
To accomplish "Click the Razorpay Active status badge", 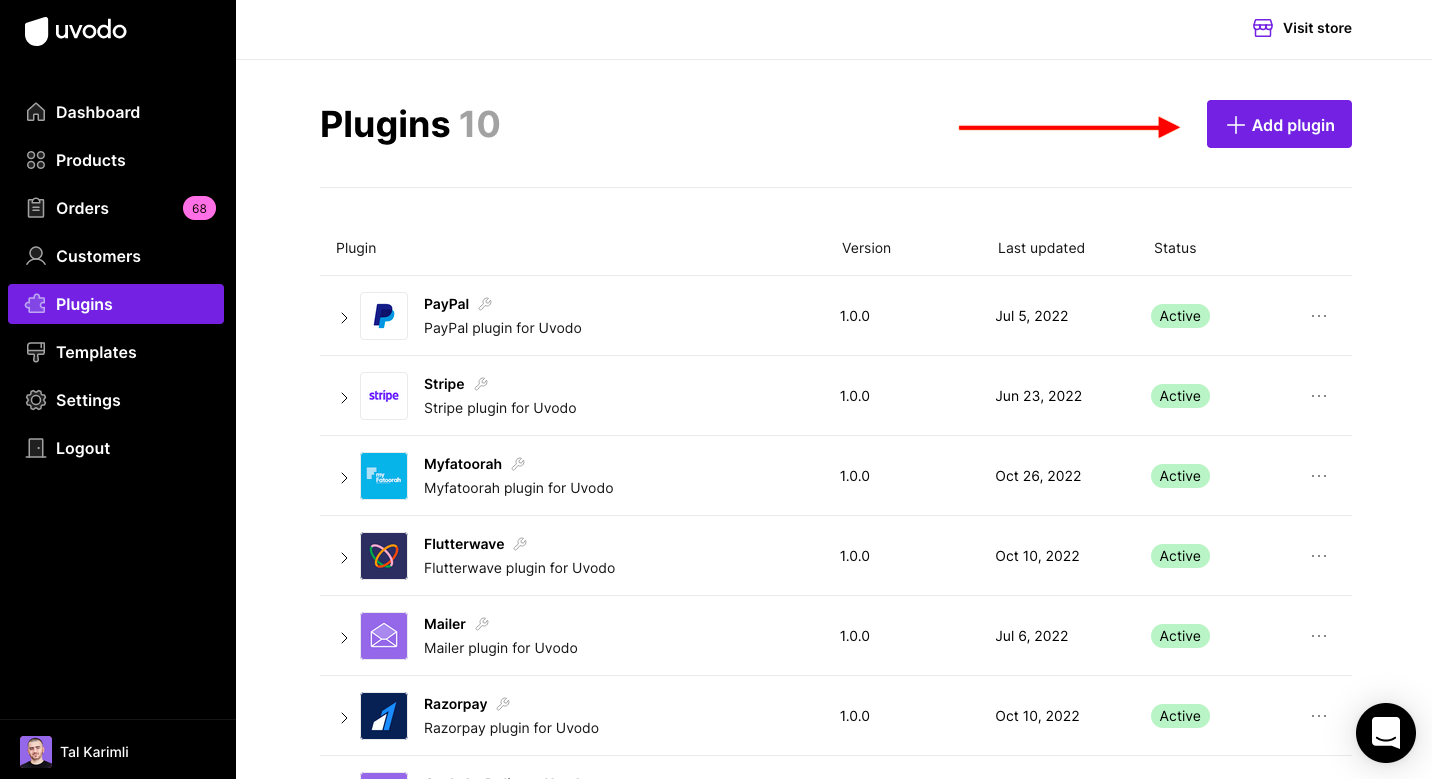I will coord(1180,716).
